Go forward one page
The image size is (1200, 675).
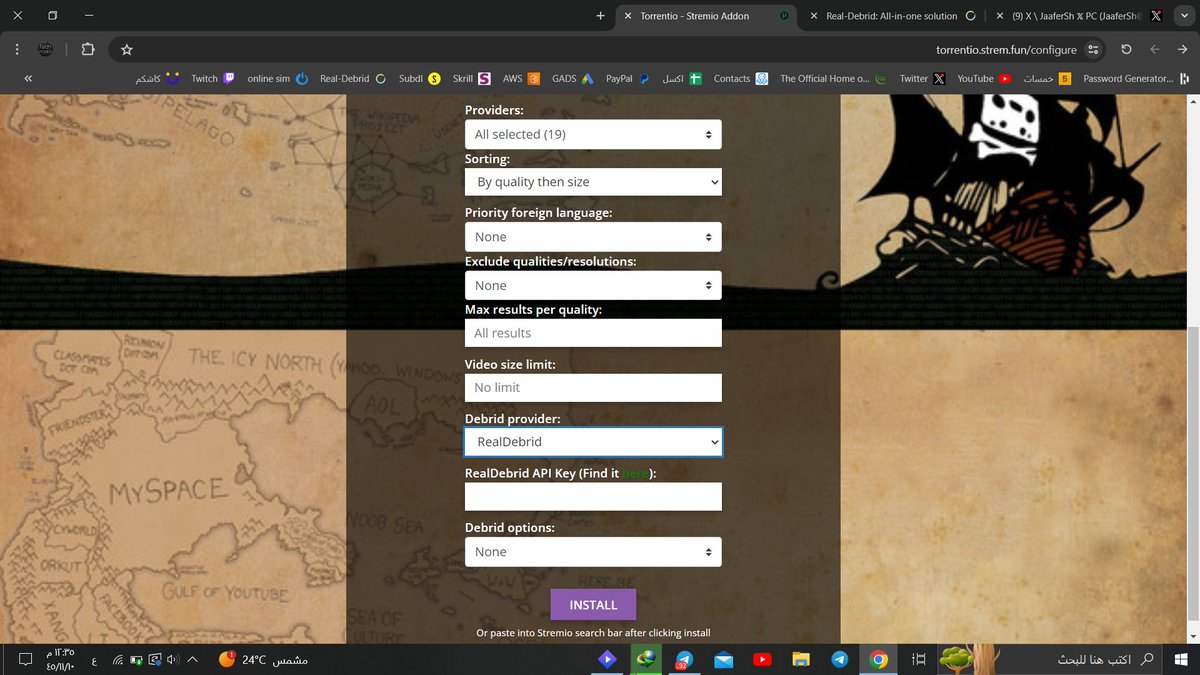pyautogui.click(x=1155, y=49)
